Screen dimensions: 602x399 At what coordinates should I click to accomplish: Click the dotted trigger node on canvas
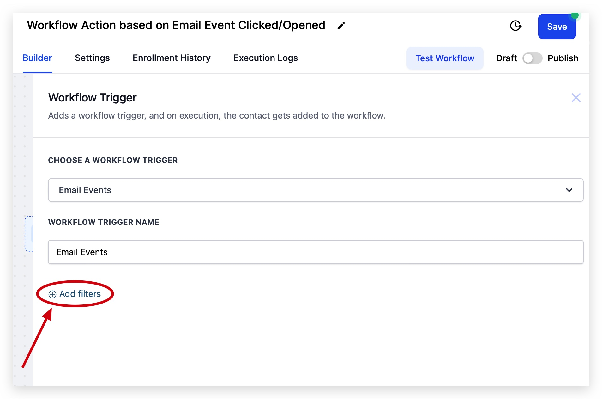(29, 233)
